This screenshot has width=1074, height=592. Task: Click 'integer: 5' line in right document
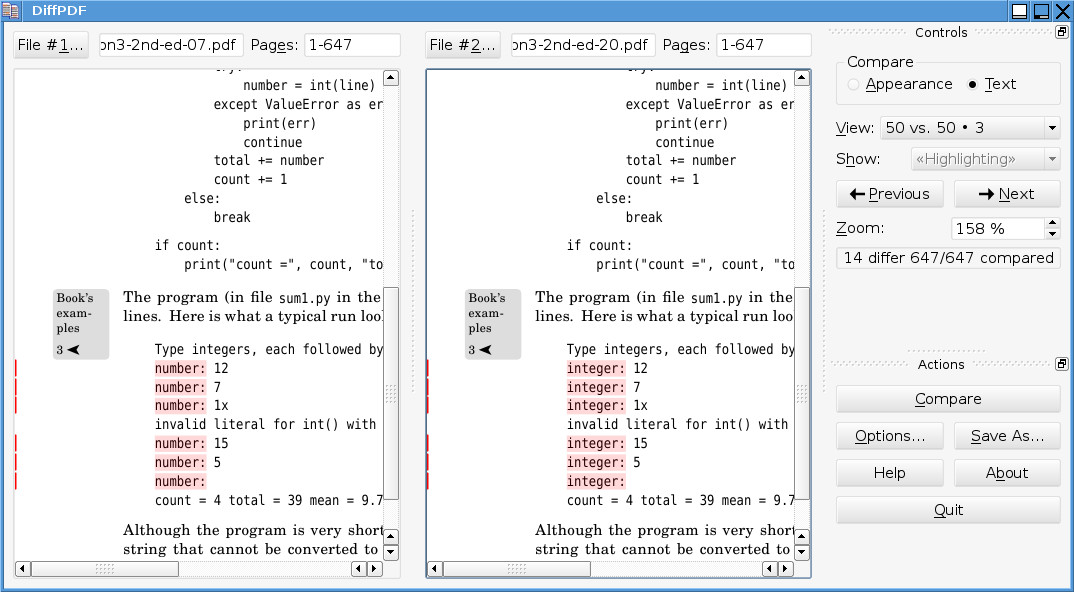coord(603,462)
